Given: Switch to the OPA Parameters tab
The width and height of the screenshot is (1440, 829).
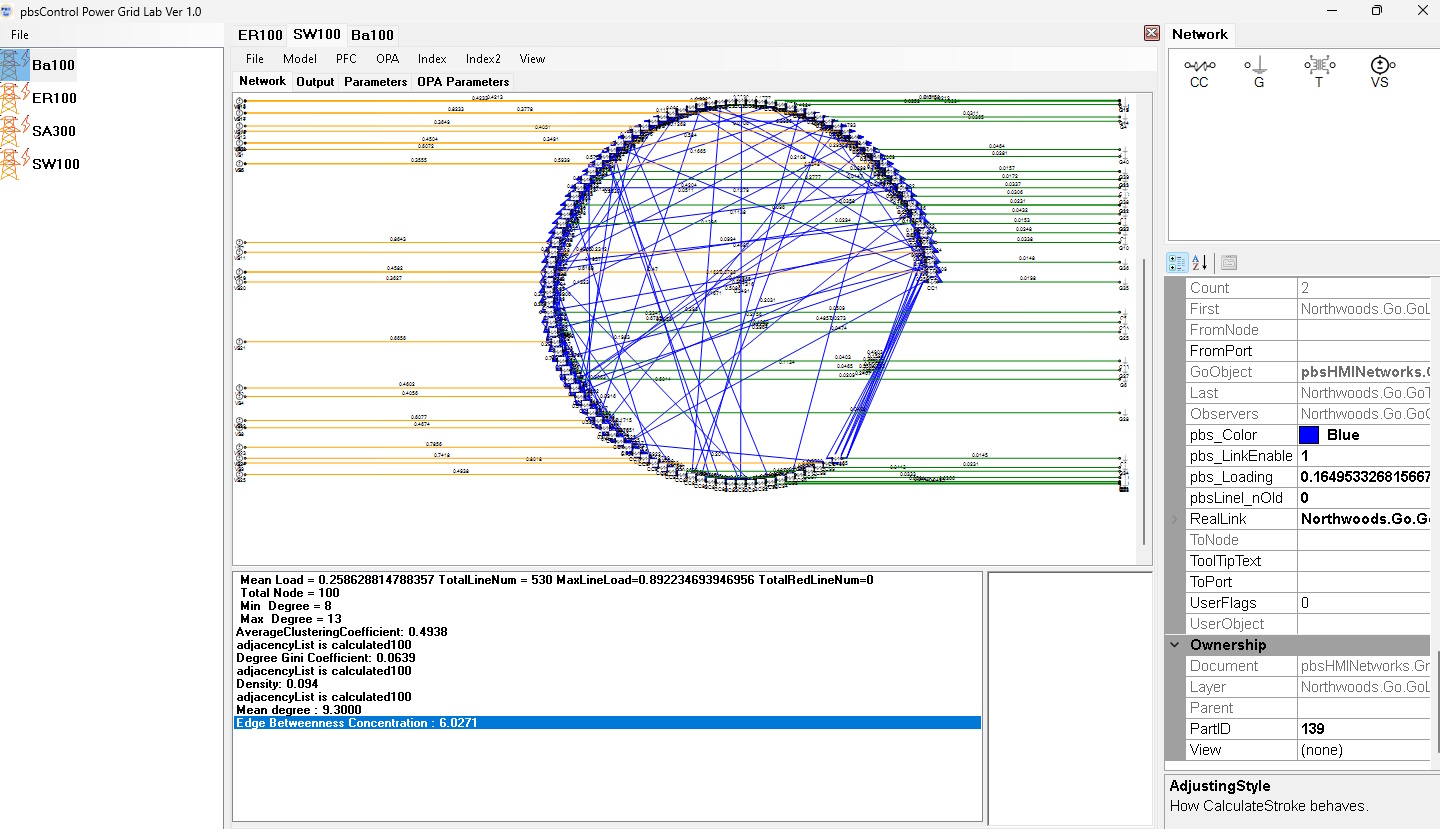Looking at the screenshot, I should click(x=463, y=81).
